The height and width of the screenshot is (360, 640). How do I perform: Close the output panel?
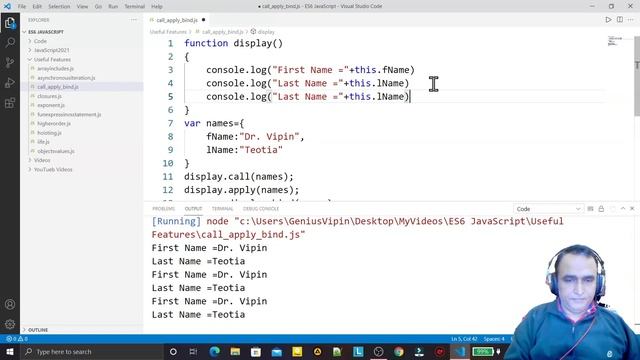point(632,209)
